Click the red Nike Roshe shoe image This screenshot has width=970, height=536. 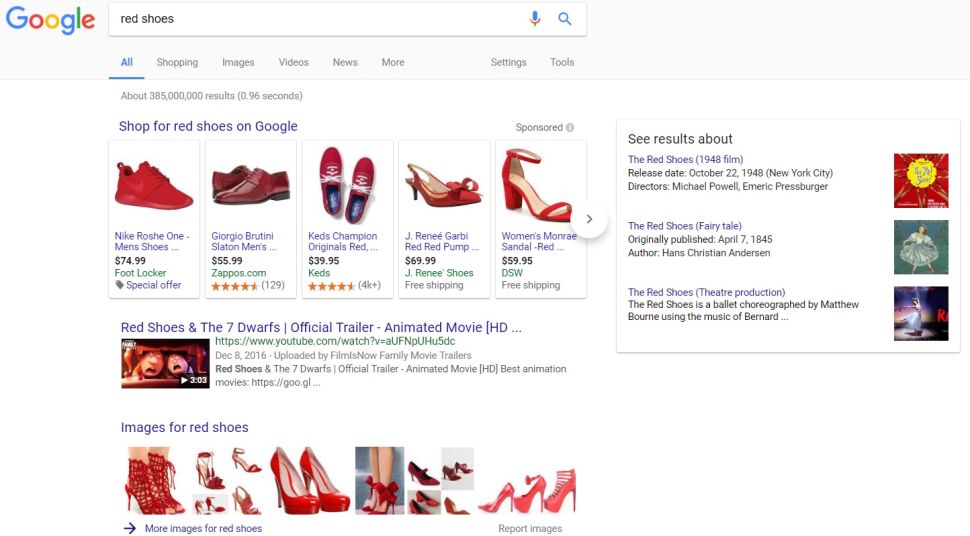(x=154, y=184)
